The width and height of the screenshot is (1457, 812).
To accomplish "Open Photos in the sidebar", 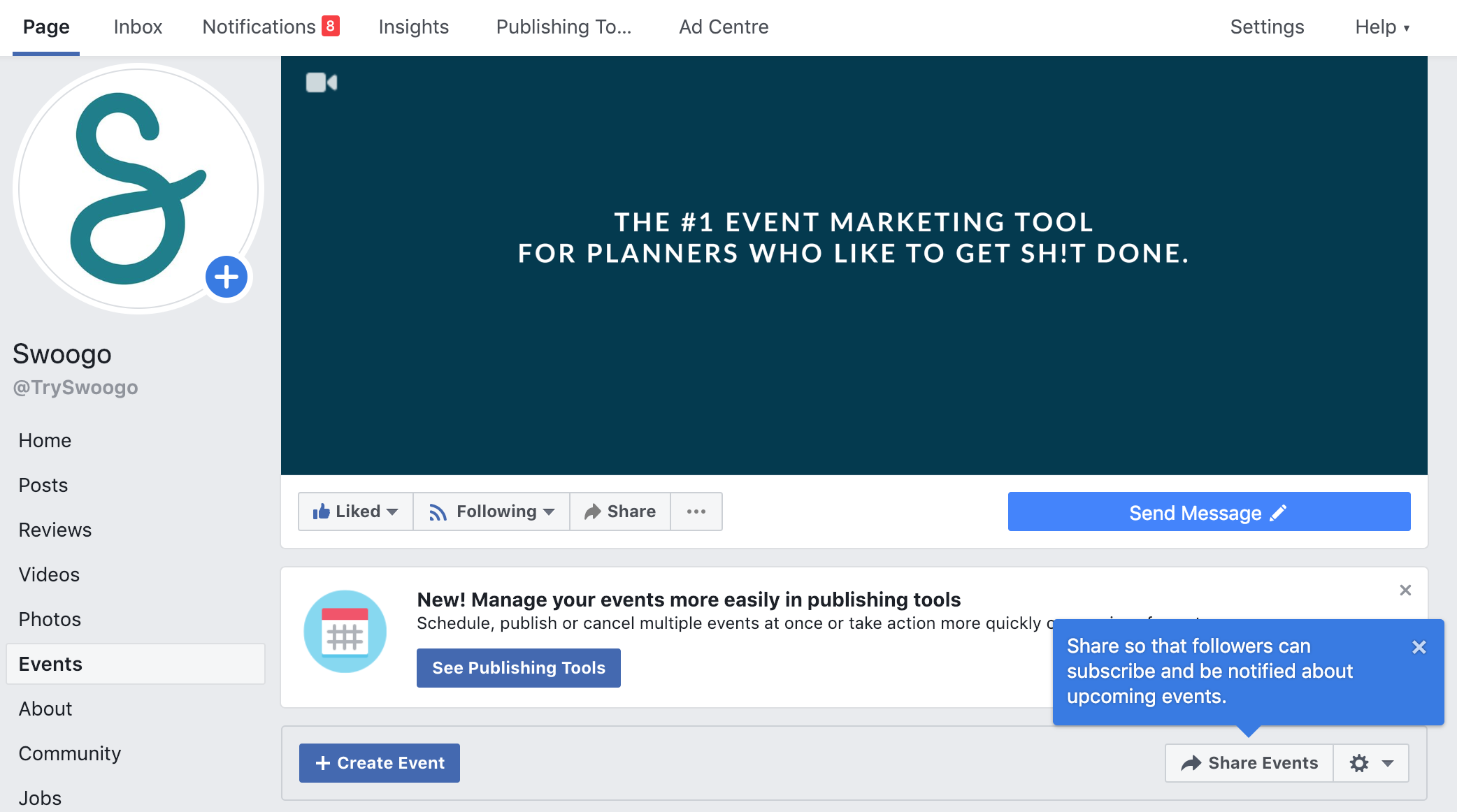I will click(x=50, y=619).
